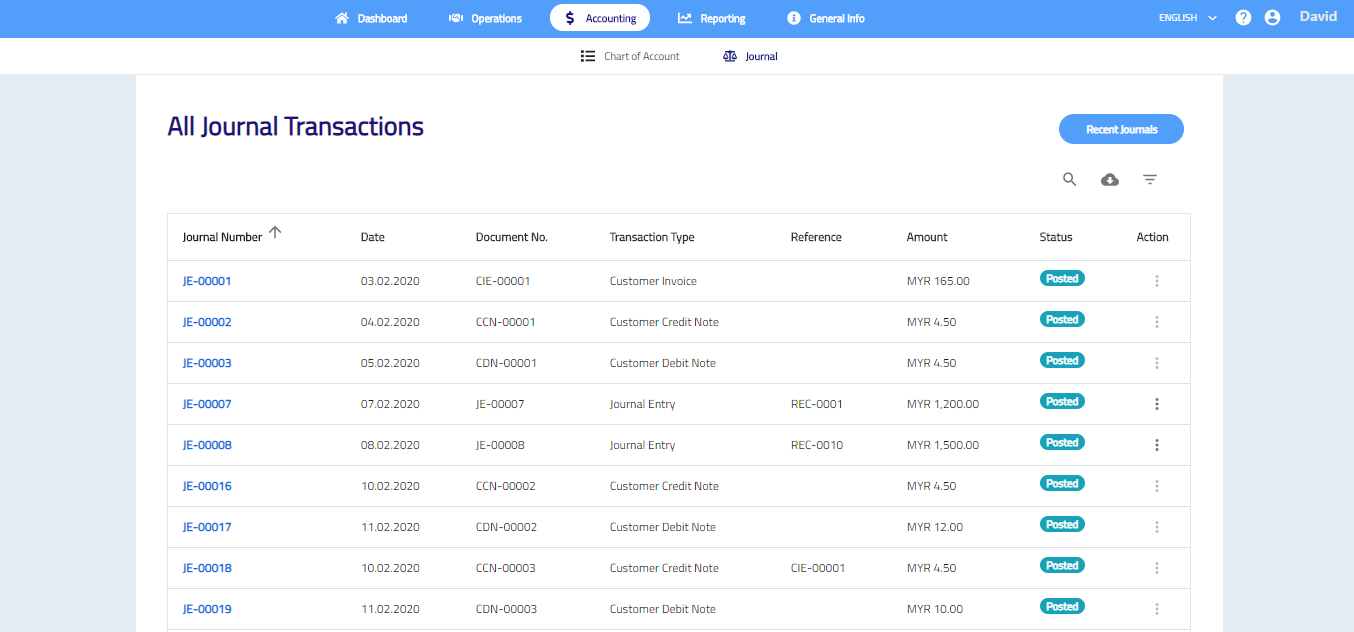Open action menu for JE-00008 row
The width and height of the screenshot is (1354, 632).
tap(1156, 445)
